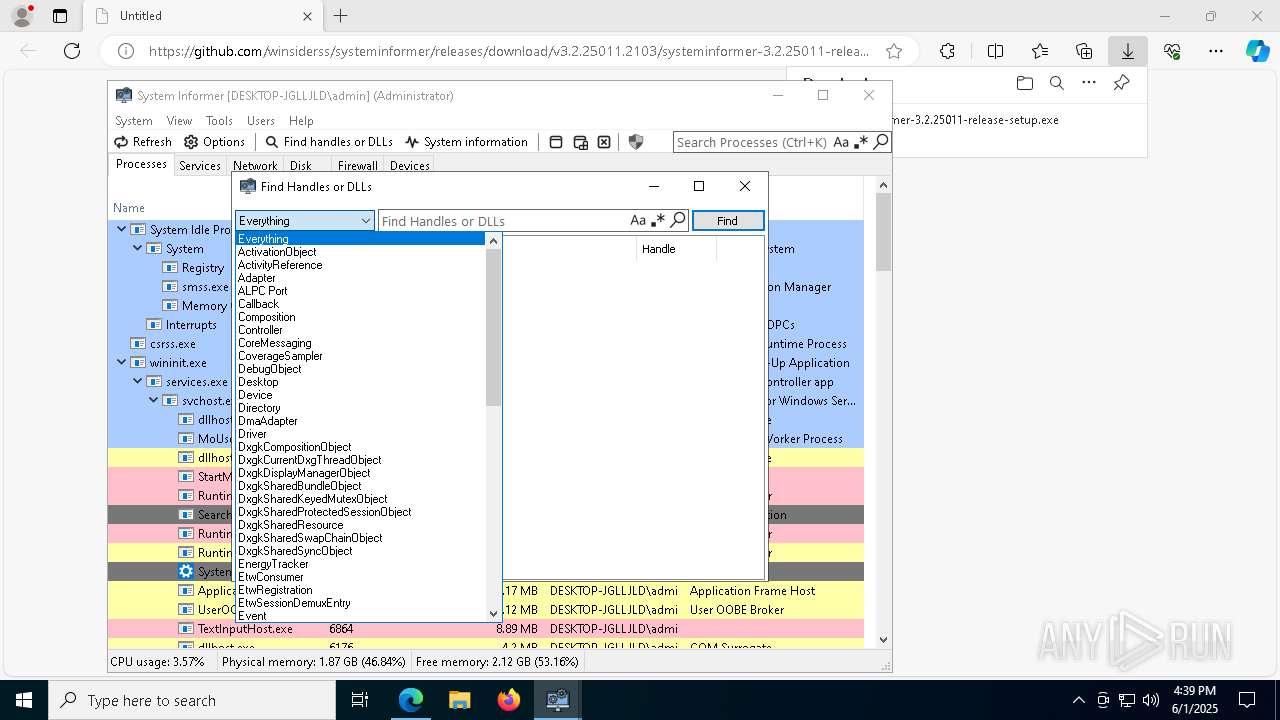Screen dimensions: 1280x720
Task: Click the Find button
Action: click(x=727, y=221)
